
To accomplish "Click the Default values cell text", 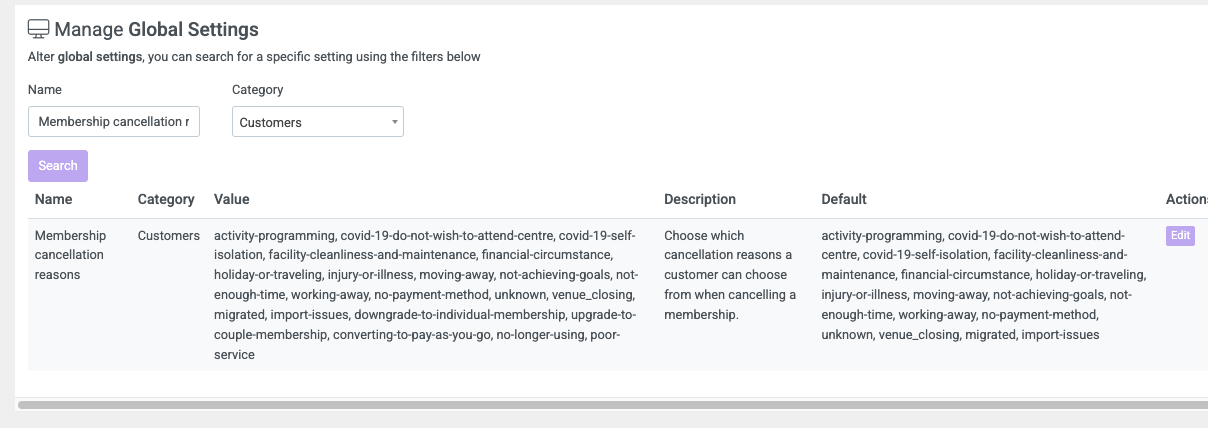I will click(985, 285).
